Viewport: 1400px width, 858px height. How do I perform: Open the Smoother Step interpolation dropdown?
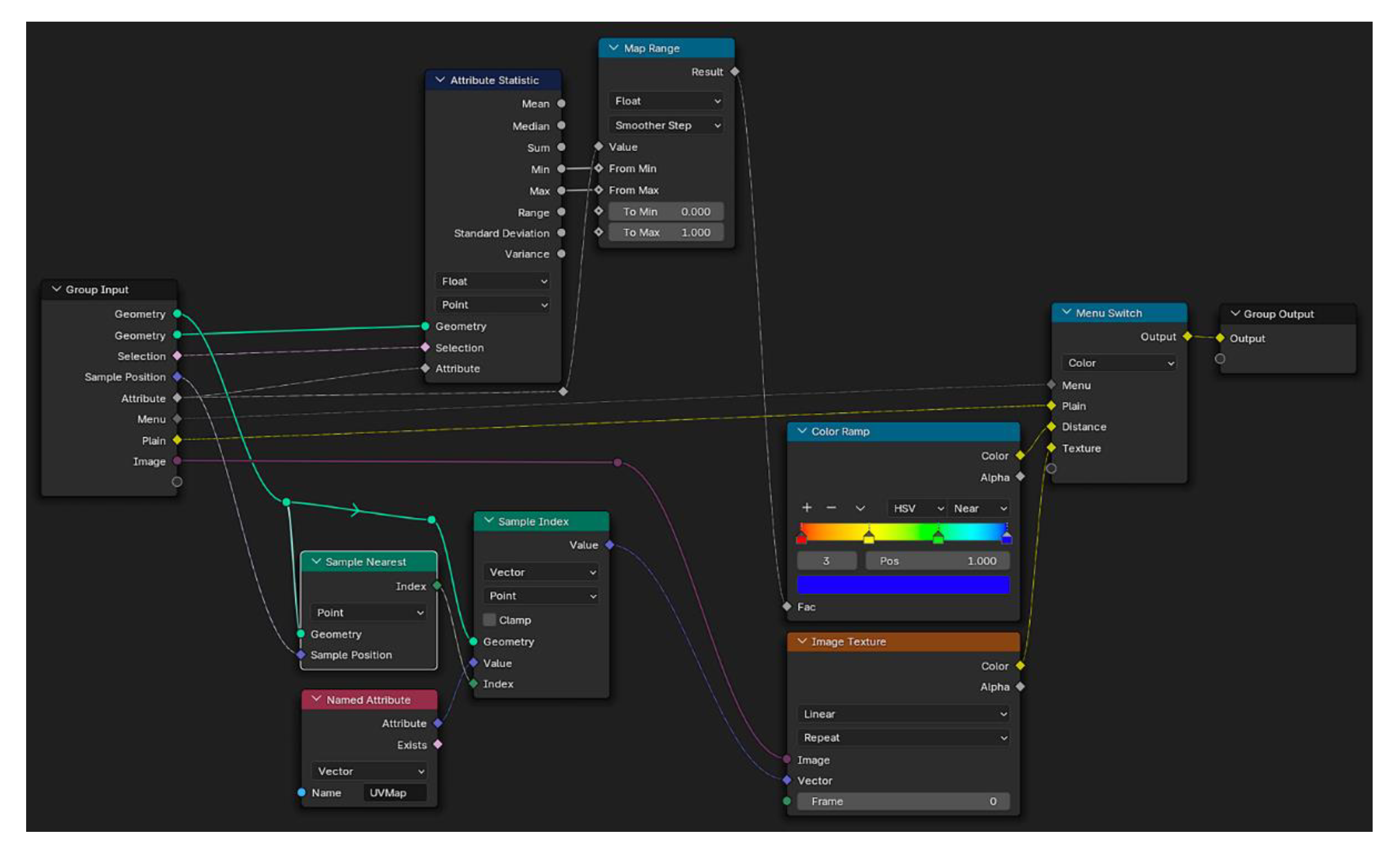(x=667, y=125)
